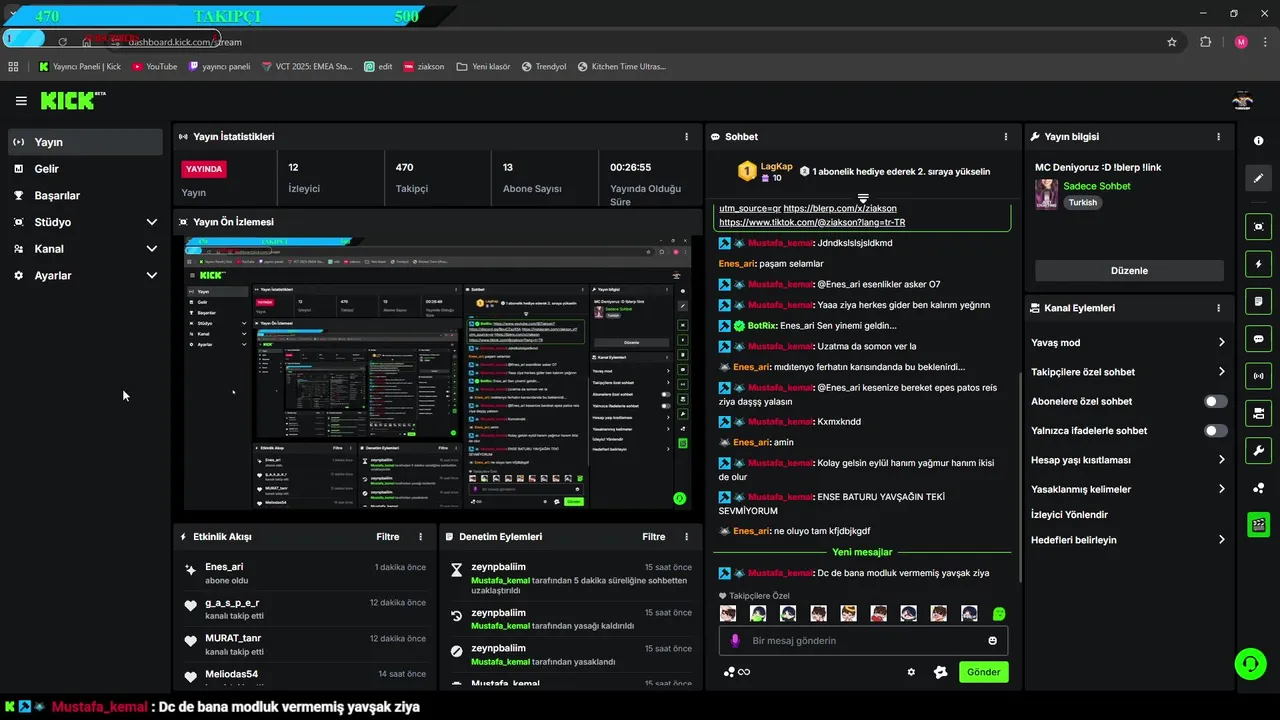Open YouTube bookmark

pos(154,67)
